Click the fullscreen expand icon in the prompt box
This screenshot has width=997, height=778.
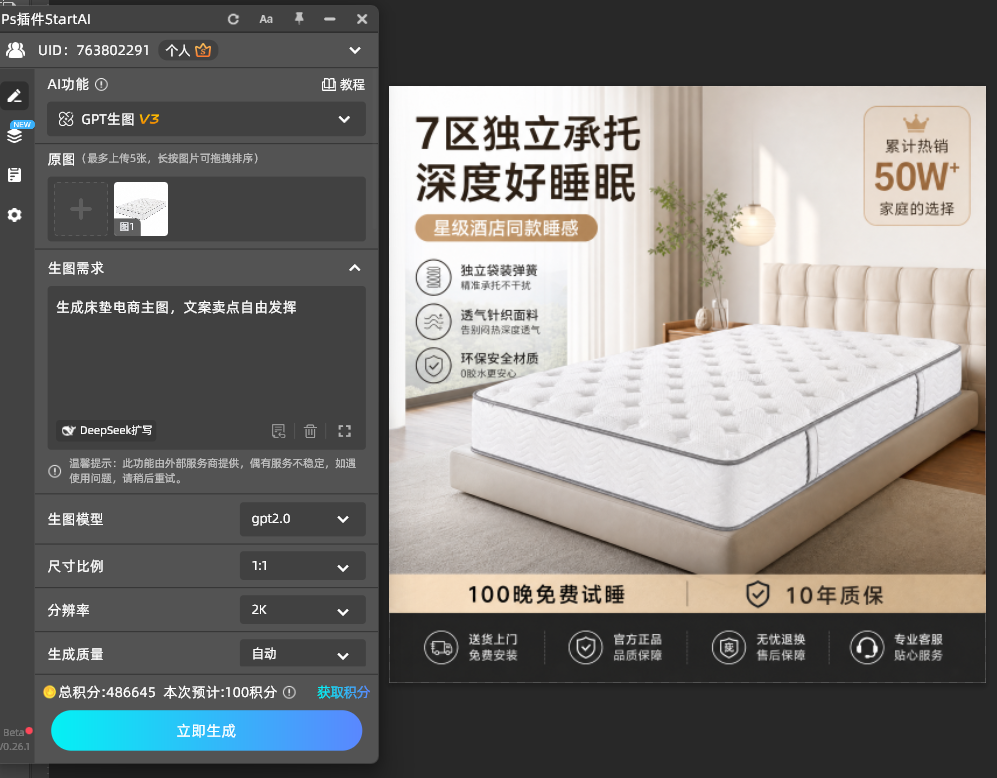tap(345, 431)
